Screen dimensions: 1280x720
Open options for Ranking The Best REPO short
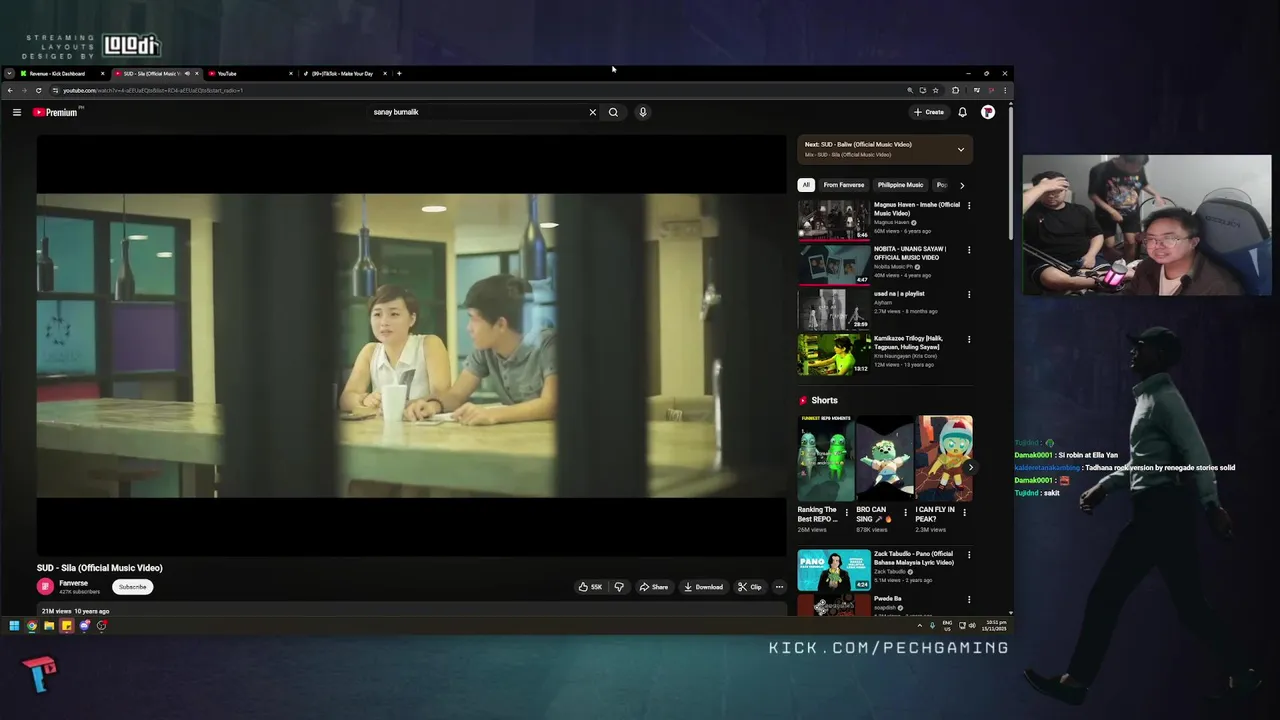[847, 513]
